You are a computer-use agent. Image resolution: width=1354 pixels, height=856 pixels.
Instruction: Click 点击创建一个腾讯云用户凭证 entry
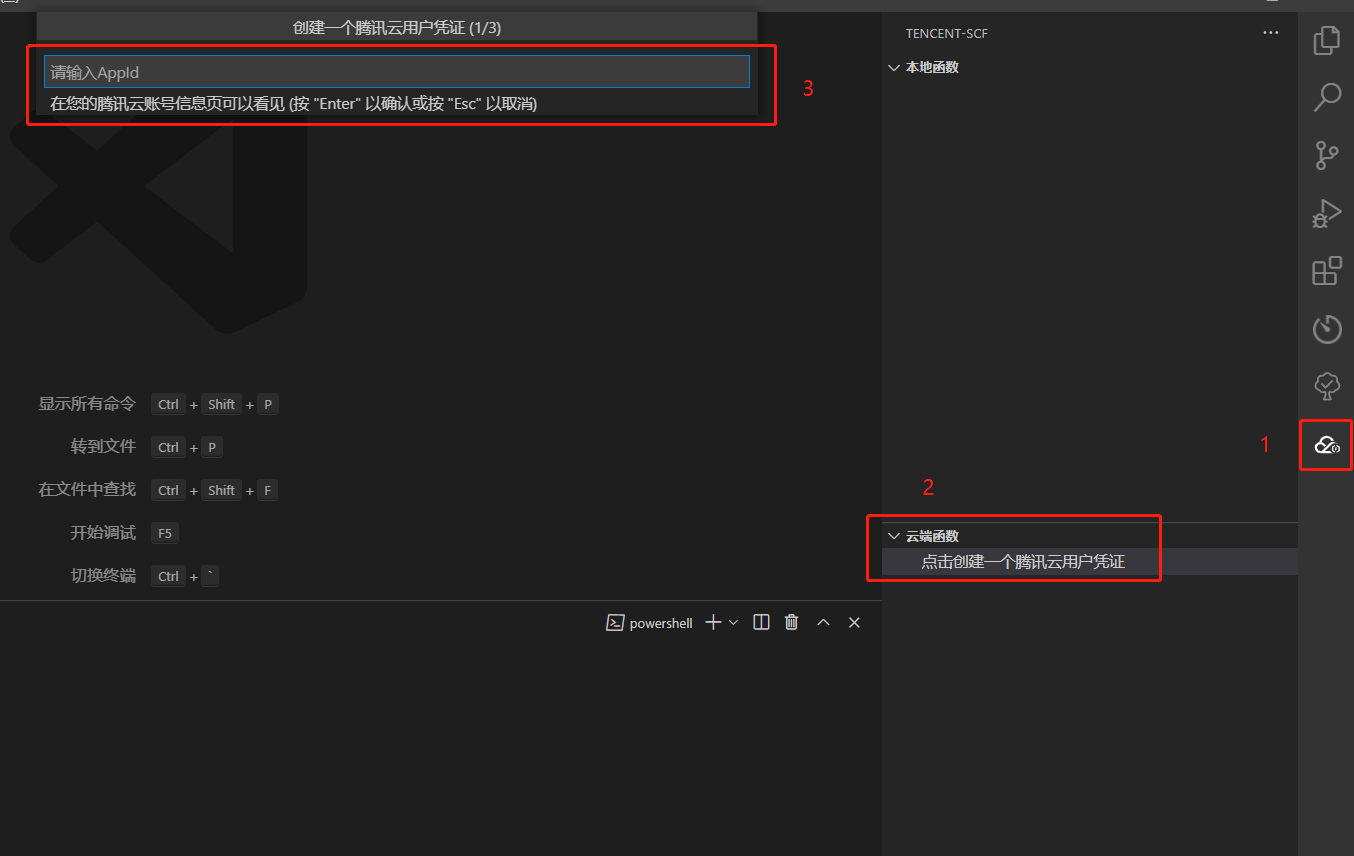1023,562
